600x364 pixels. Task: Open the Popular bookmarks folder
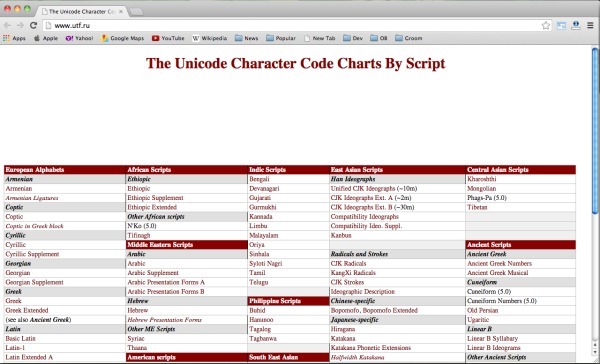281,38
